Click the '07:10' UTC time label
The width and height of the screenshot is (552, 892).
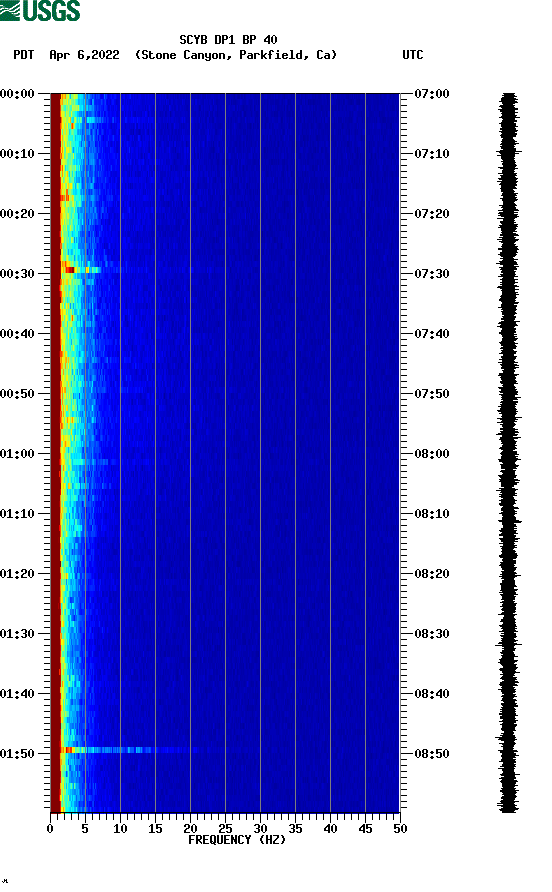pos(431,154)
